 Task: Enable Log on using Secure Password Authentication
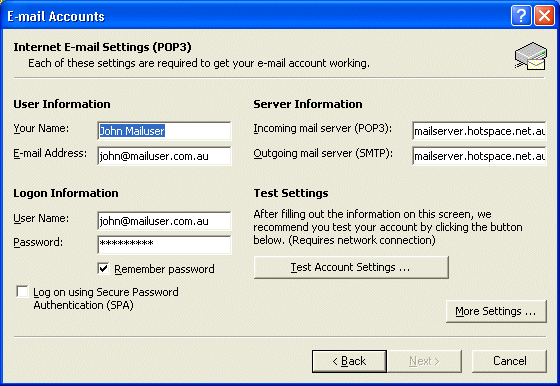click(22, 291)
